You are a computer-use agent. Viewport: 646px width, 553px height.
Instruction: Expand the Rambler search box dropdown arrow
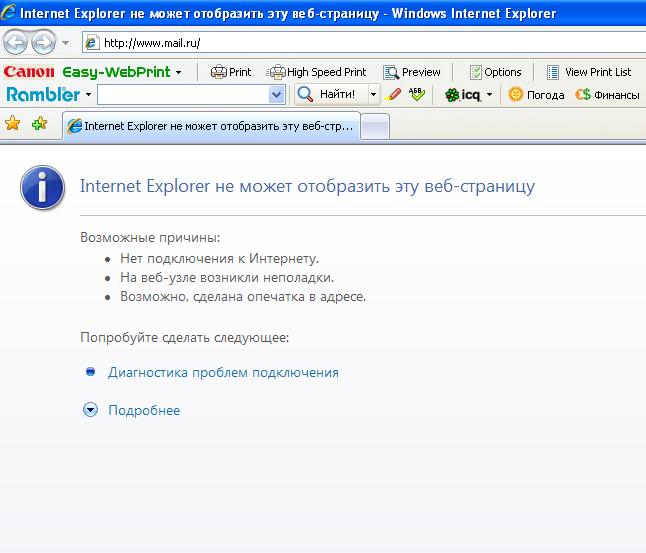[276, 94]
